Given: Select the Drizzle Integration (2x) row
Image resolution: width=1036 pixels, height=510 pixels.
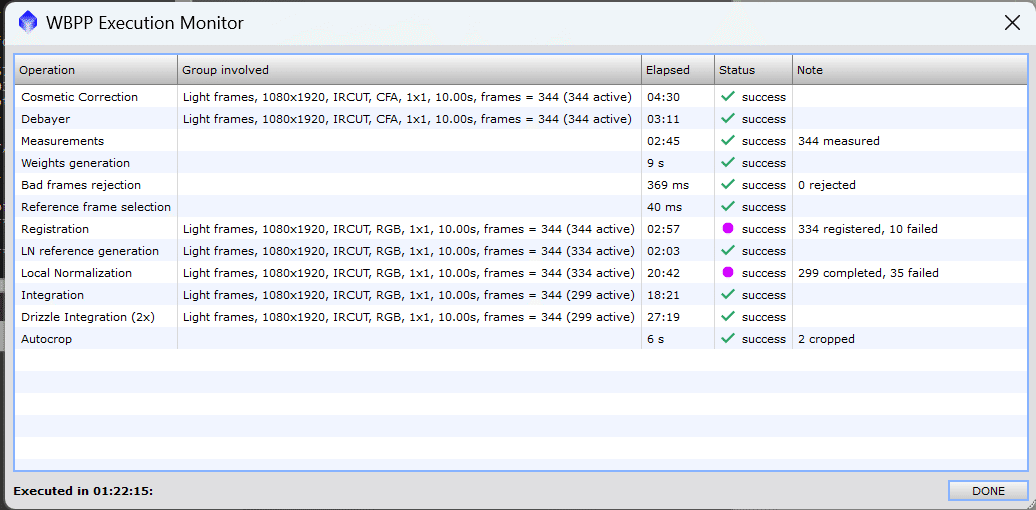Looking at the screenshot, I should (x=521, y=316).
